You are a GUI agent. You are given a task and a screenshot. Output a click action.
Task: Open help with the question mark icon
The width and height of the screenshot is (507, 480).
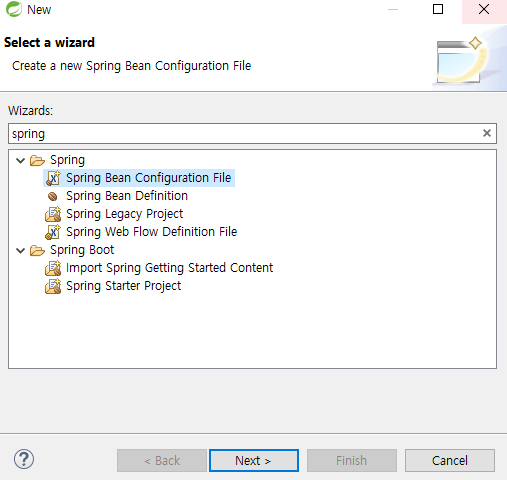24,459
